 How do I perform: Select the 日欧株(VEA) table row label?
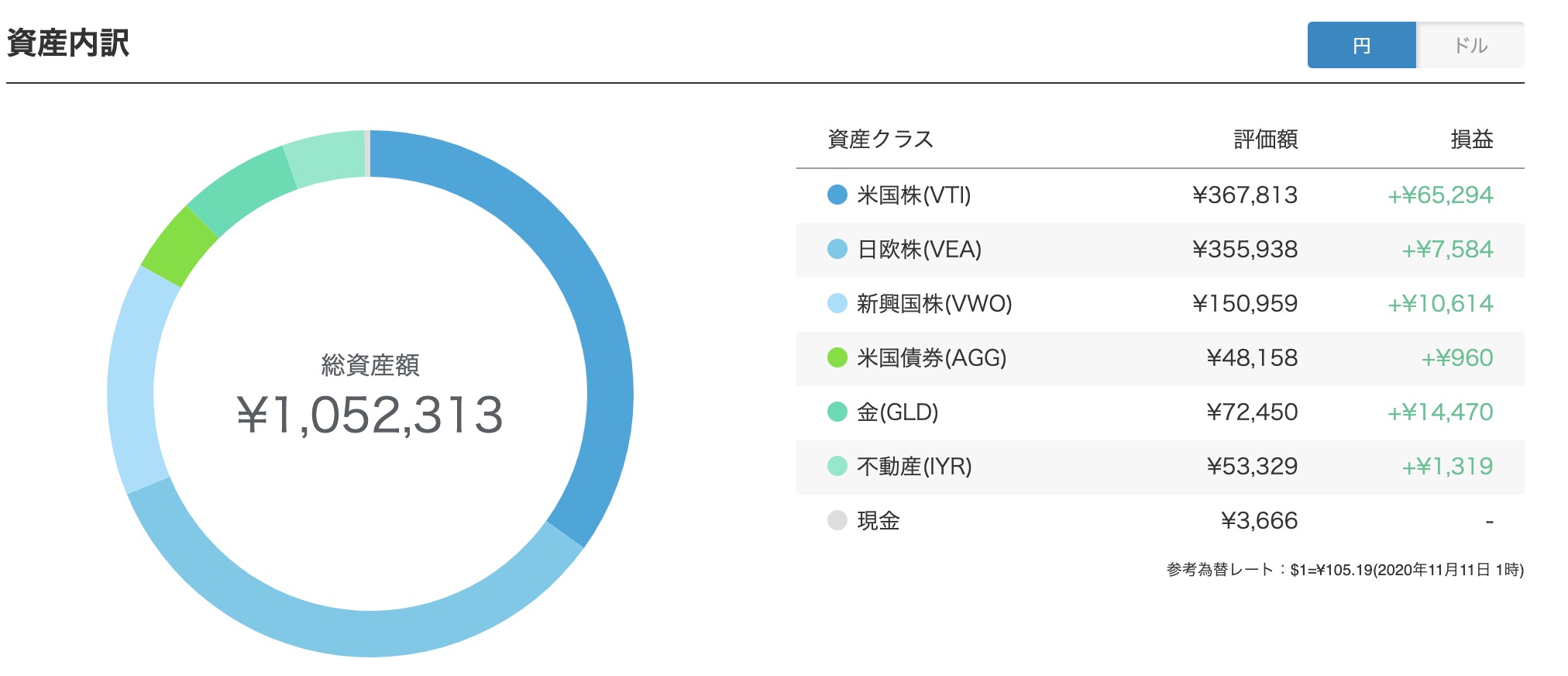(920, 249)
